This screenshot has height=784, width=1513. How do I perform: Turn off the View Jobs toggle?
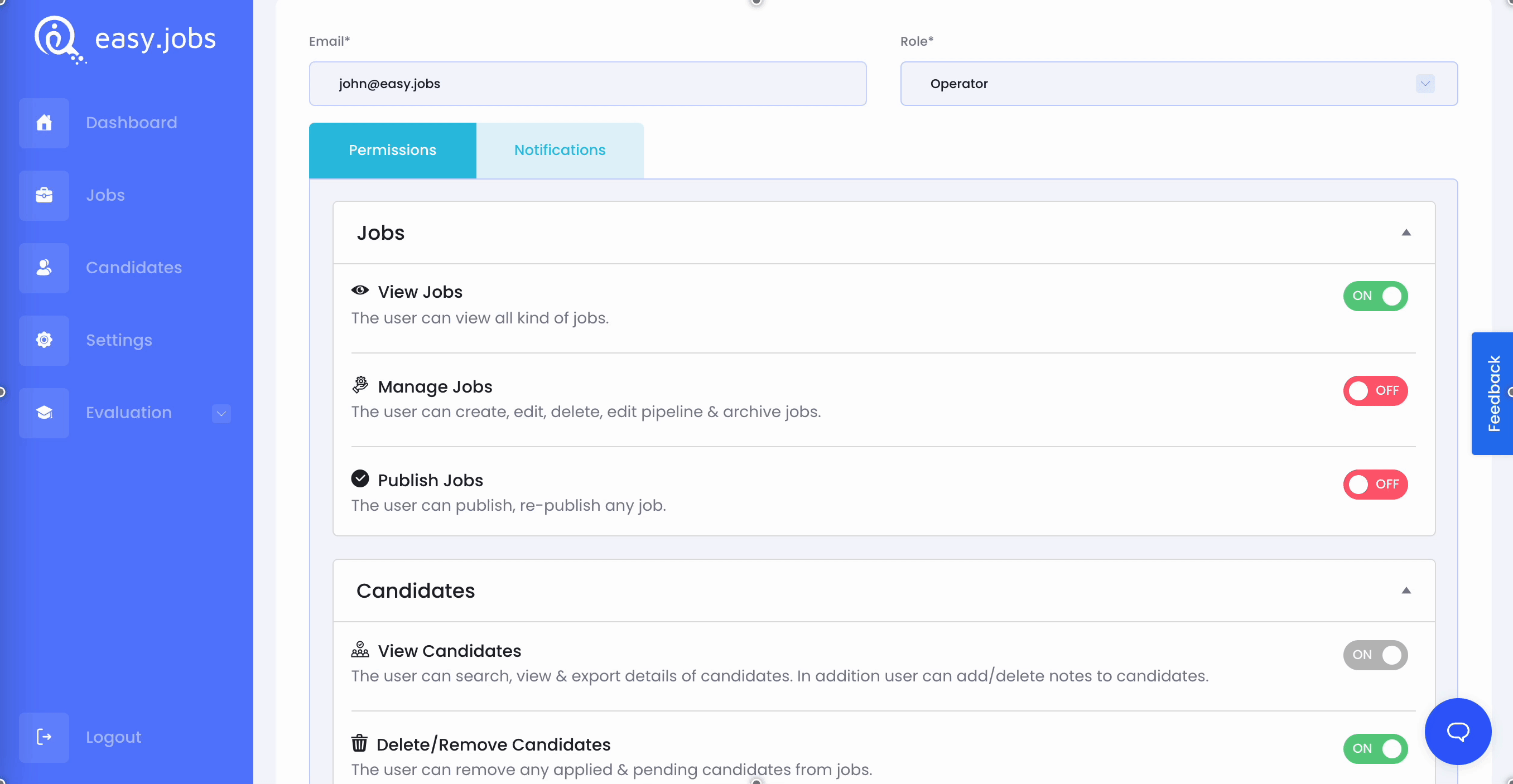pyautogui.click(x=1375, y=296)
